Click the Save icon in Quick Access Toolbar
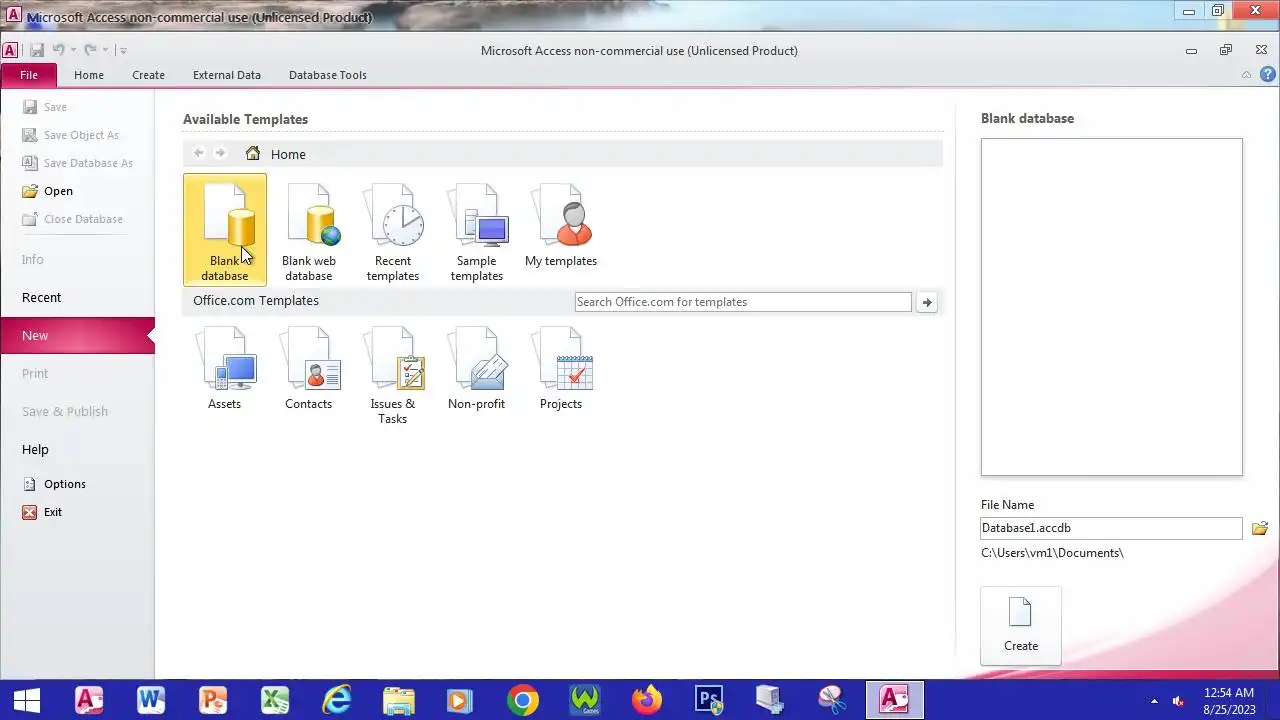Viewport: 1280px width, 720px height. tap(37, 50)
